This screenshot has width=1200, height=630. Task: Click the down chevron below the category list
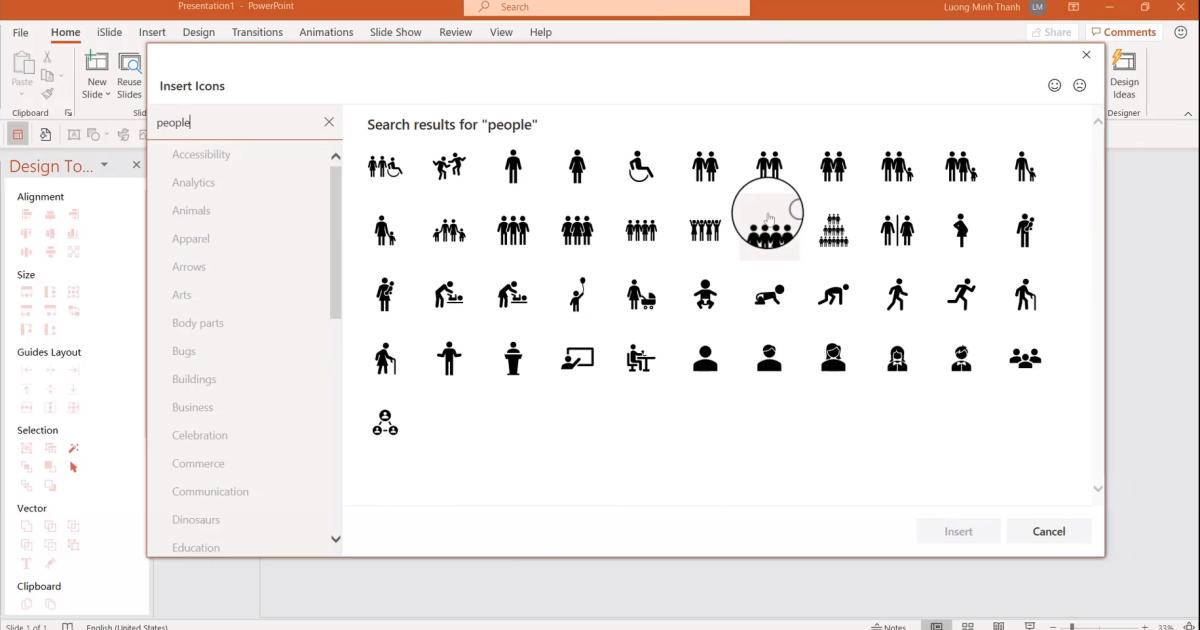click(x=335, y=539)
